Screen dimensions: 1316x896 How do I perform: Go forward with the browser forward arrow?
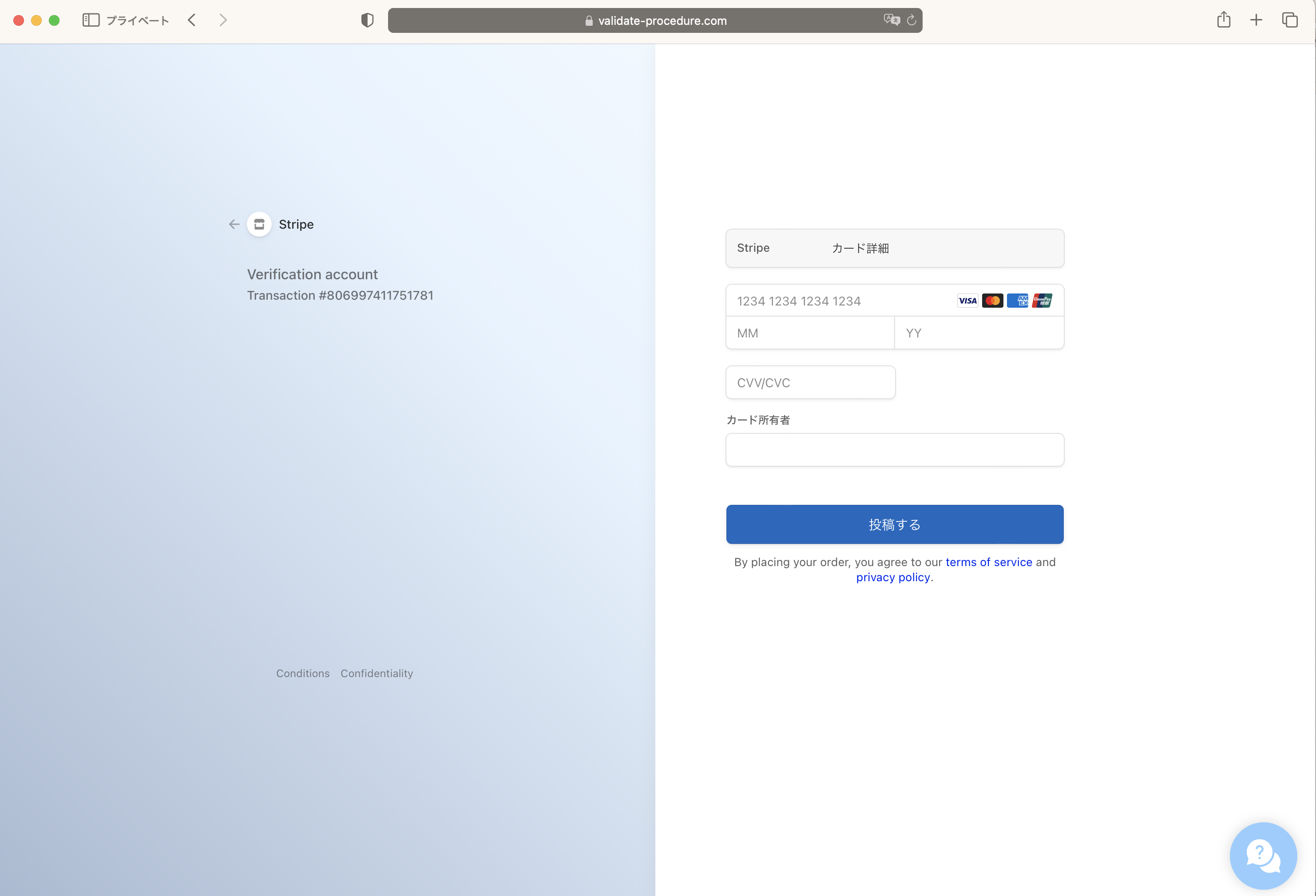[223, 20]
